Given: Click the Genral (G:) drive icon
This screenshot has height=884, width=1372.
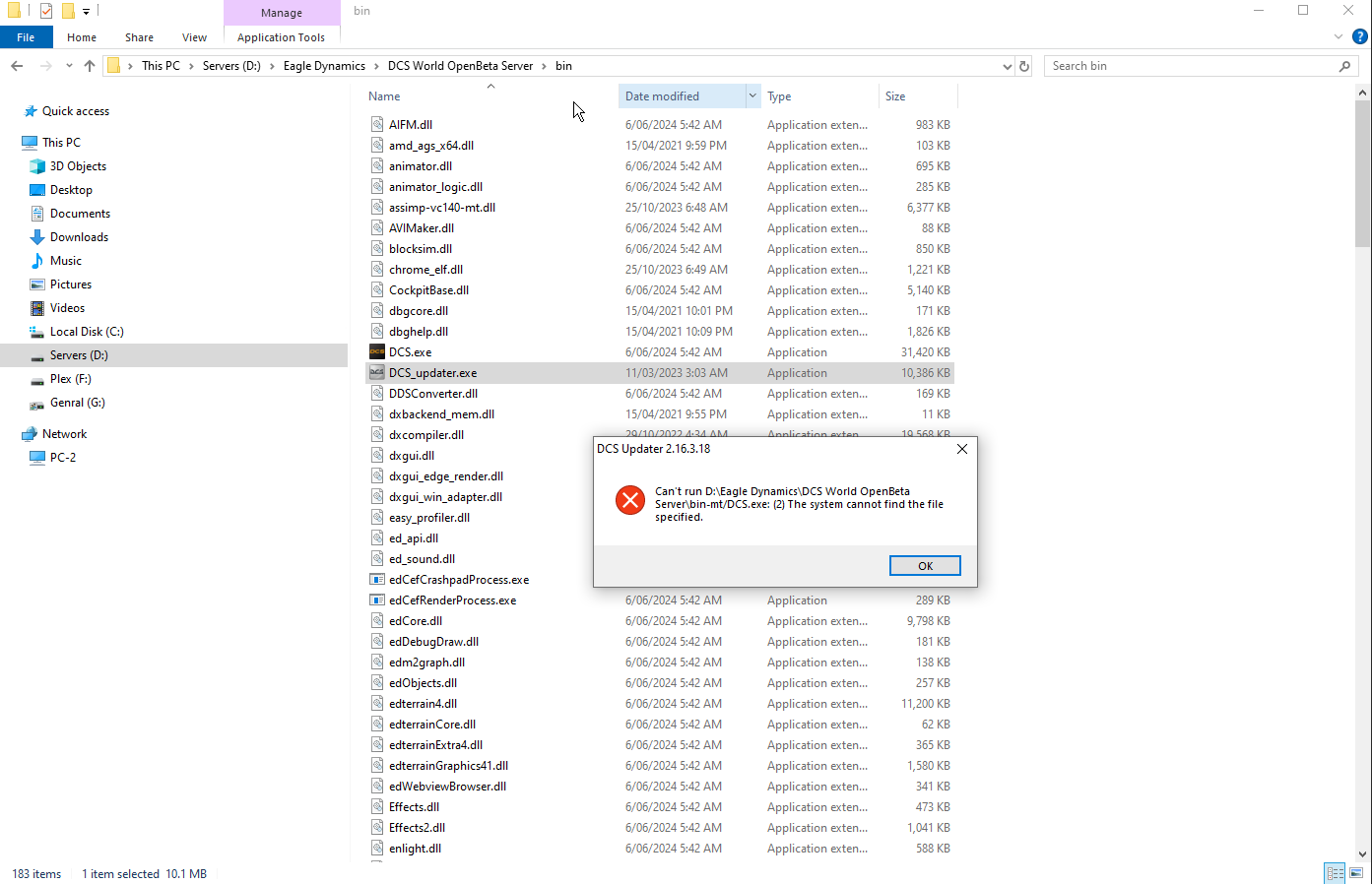Looking at the screenshot, I should pos(37,404).
